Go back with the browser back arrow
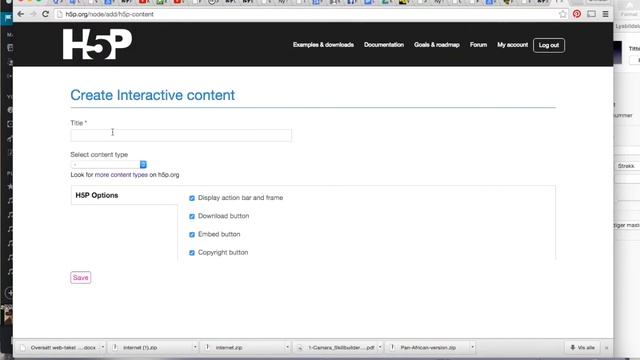 coord(20,14)
